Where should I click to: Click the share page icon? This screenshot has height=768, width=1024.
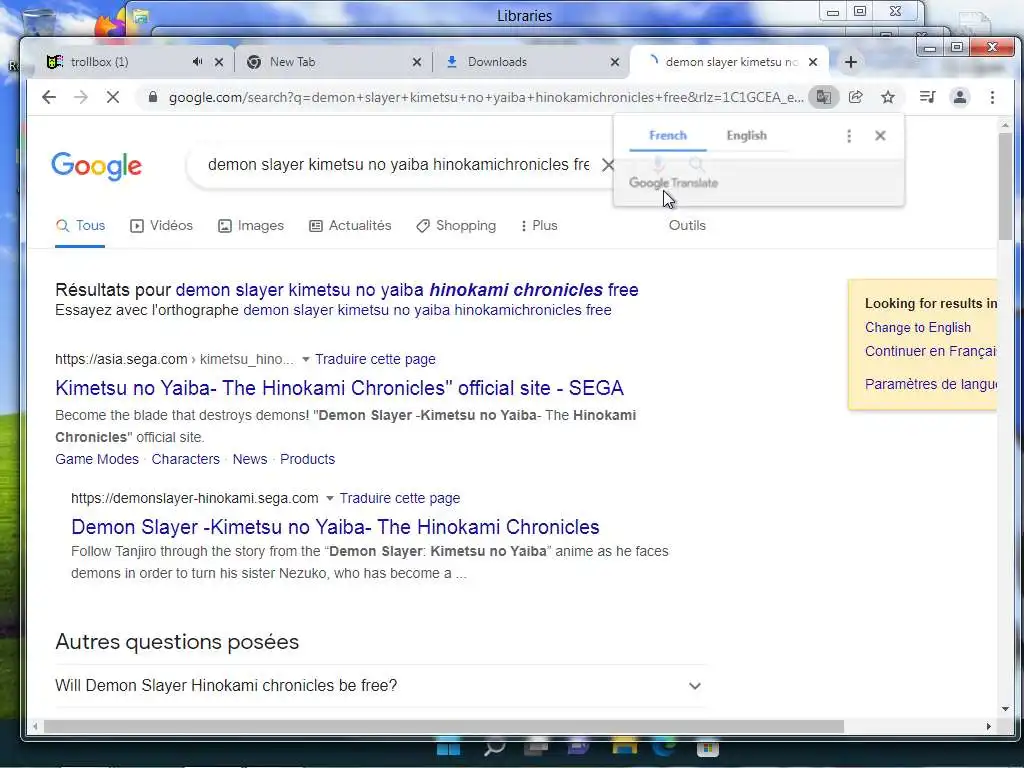point(856,97)
